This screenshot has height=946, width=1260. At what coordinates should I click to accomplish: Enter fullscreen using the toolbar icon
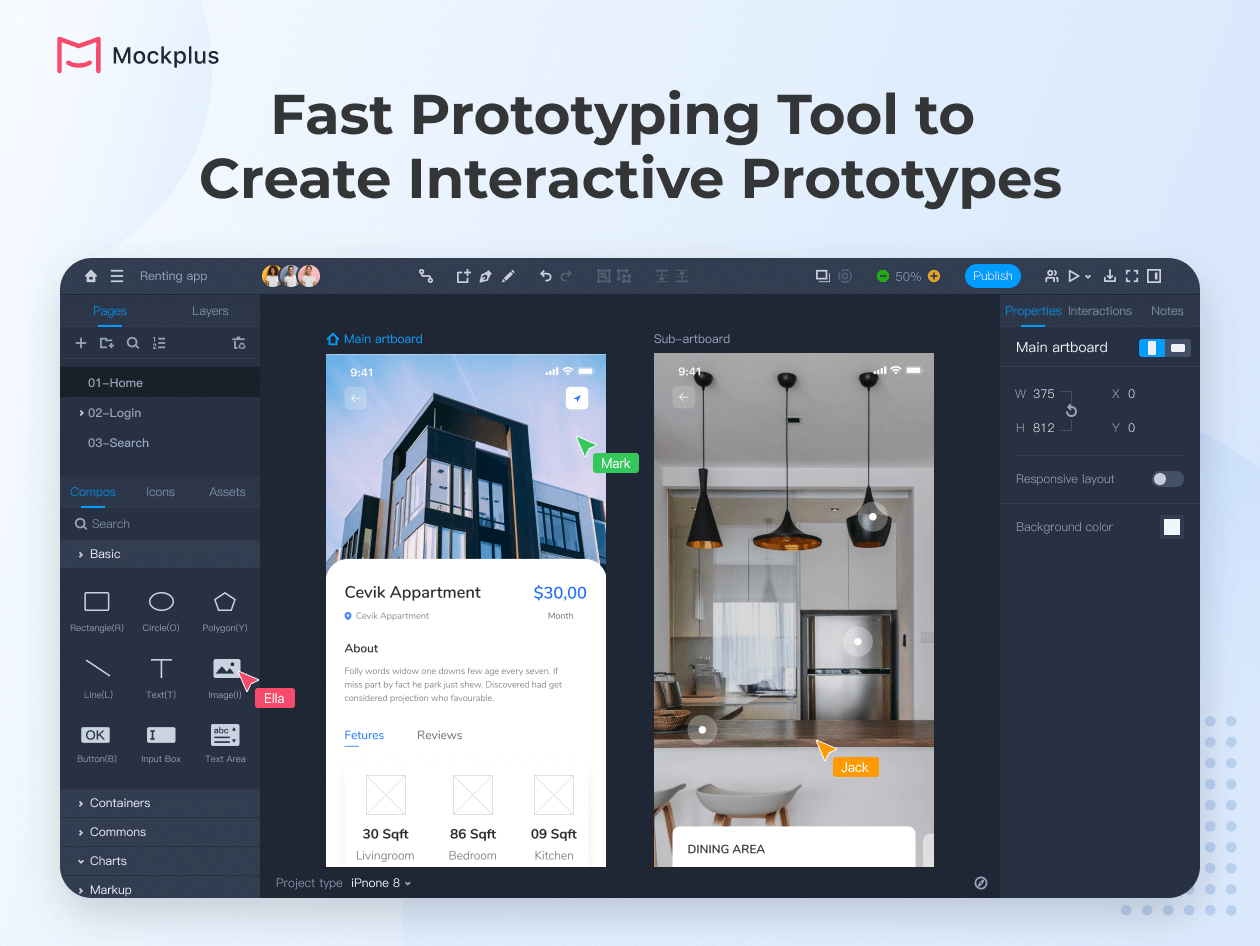1133,275
